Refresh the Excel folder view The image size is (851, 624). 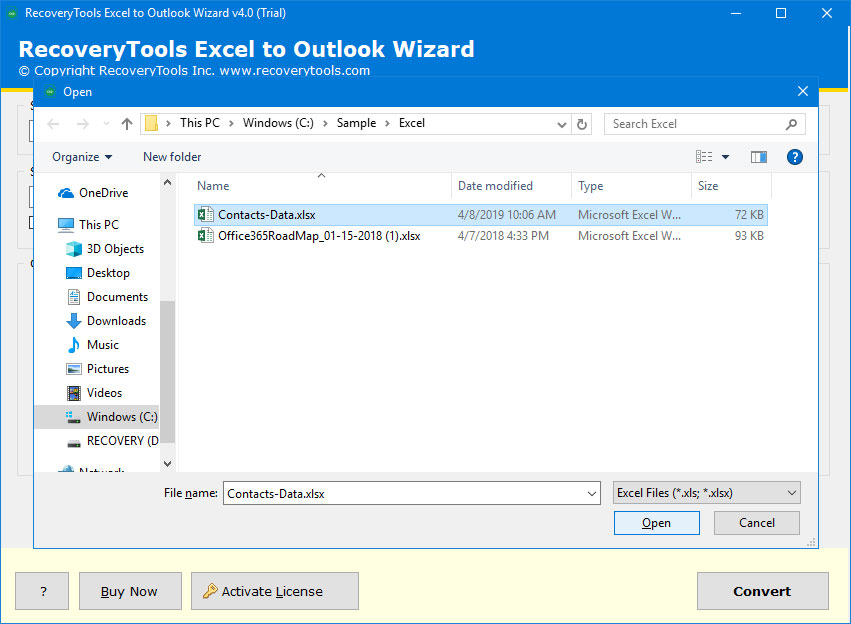coord(581,124)
